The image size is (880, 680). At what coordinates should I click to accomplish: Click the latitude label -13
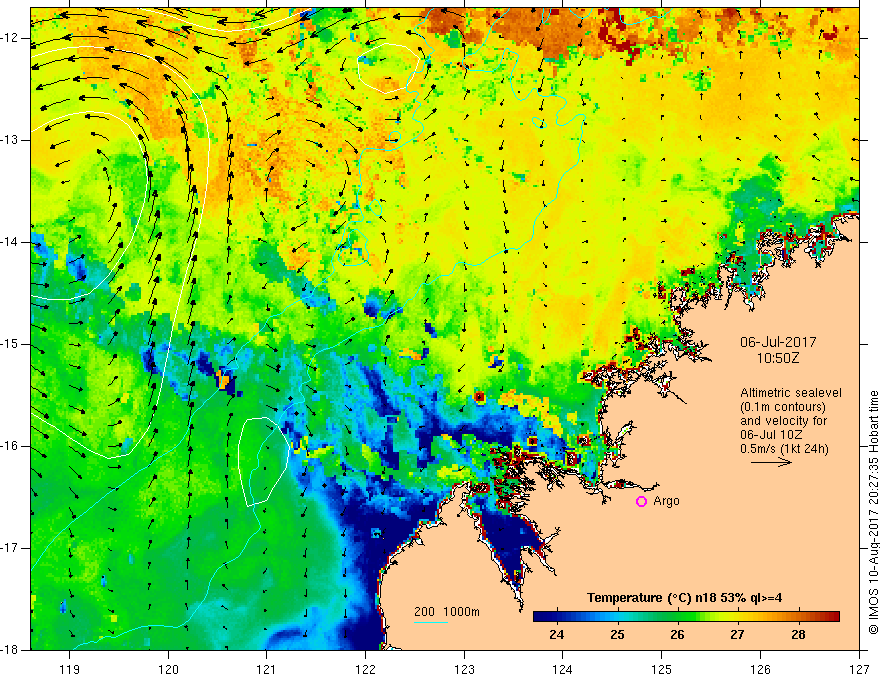(x=10, y=140)
